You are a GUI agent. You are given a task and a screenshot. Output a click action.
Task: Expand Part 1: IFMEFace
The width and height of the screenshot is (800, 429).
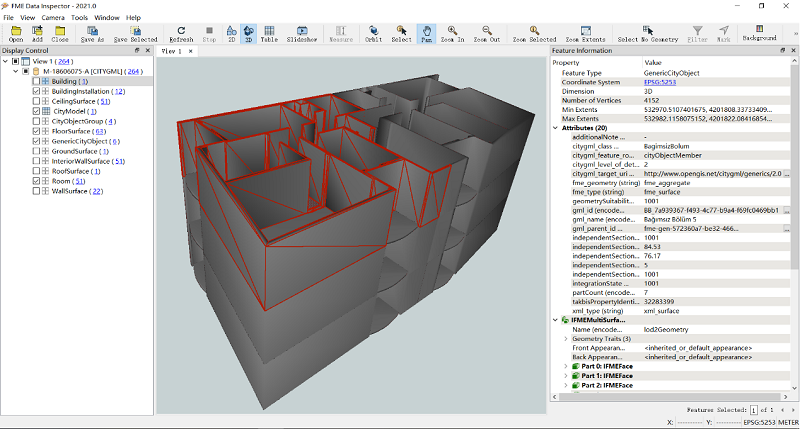(x=566, y=376)
